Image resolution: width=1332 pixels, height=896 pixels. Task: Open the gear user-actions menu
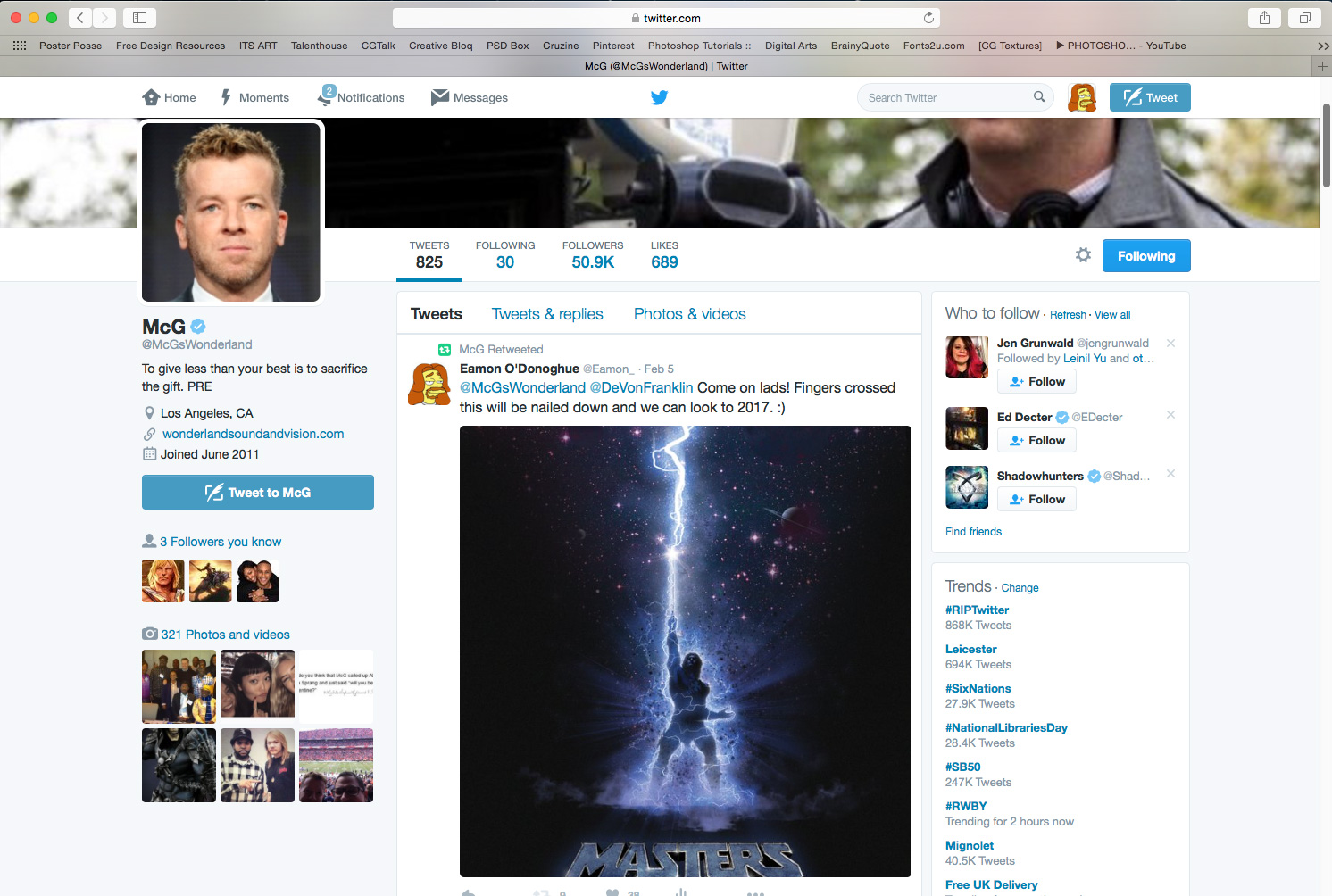(x=1083, y=255)
